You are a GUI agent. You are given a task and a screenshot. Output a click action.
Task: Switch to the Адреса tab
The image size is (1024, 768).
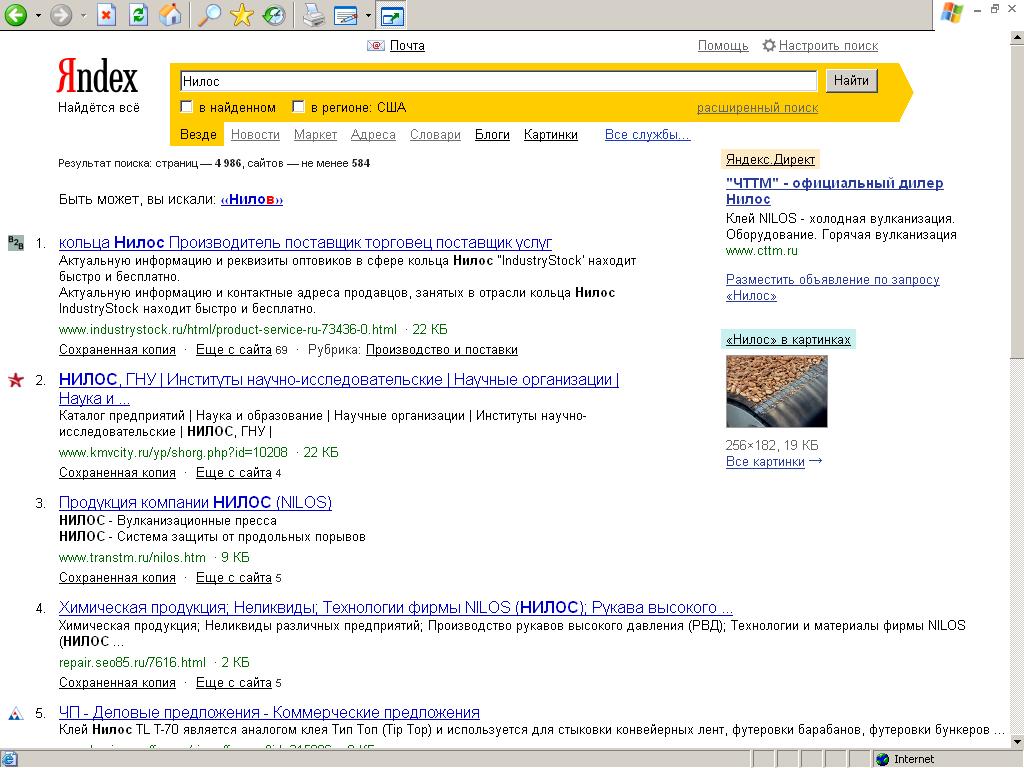(x=373, y=135)
